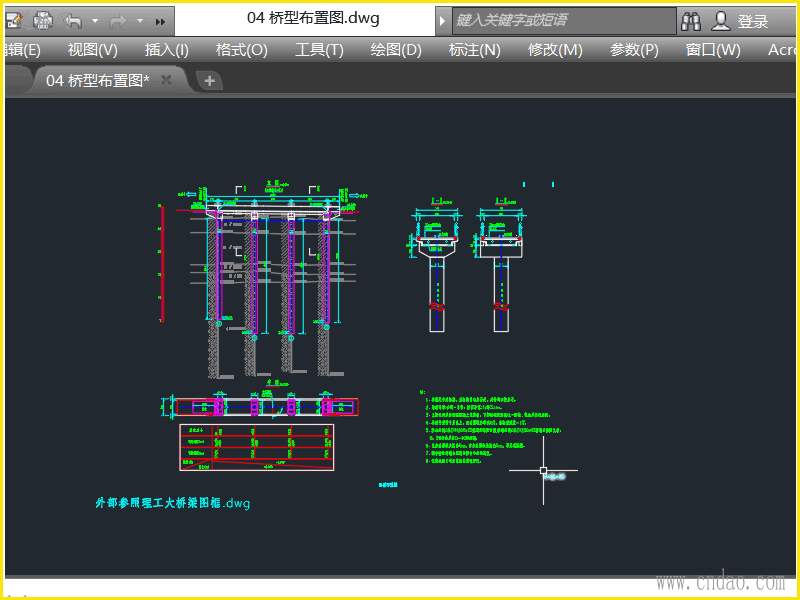Switch to the 04 桥型布置图 drawing tab
800x600 pixels.
click(96, 81)
